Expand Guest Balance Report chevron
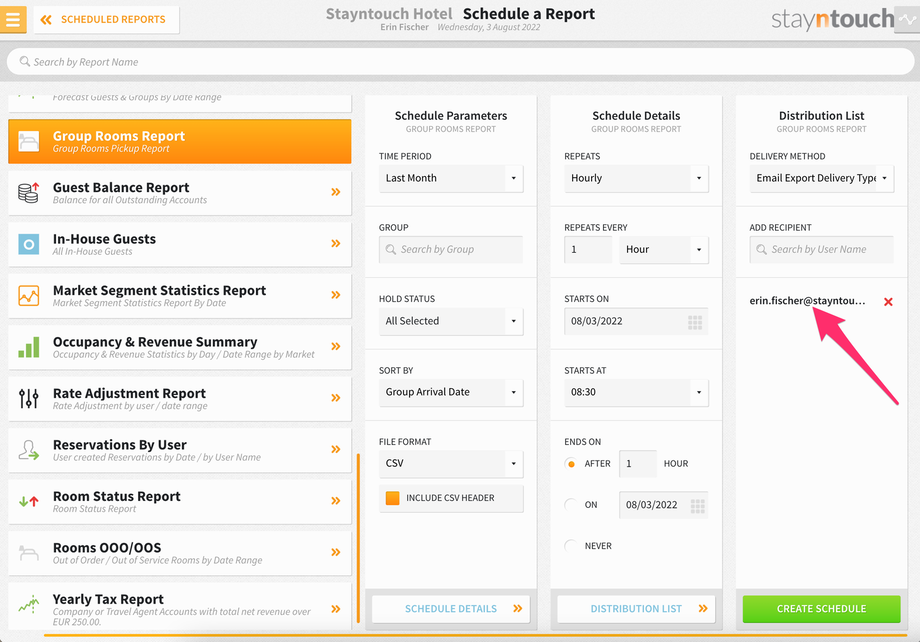This screenshot has width=920, height=642. 336,192
